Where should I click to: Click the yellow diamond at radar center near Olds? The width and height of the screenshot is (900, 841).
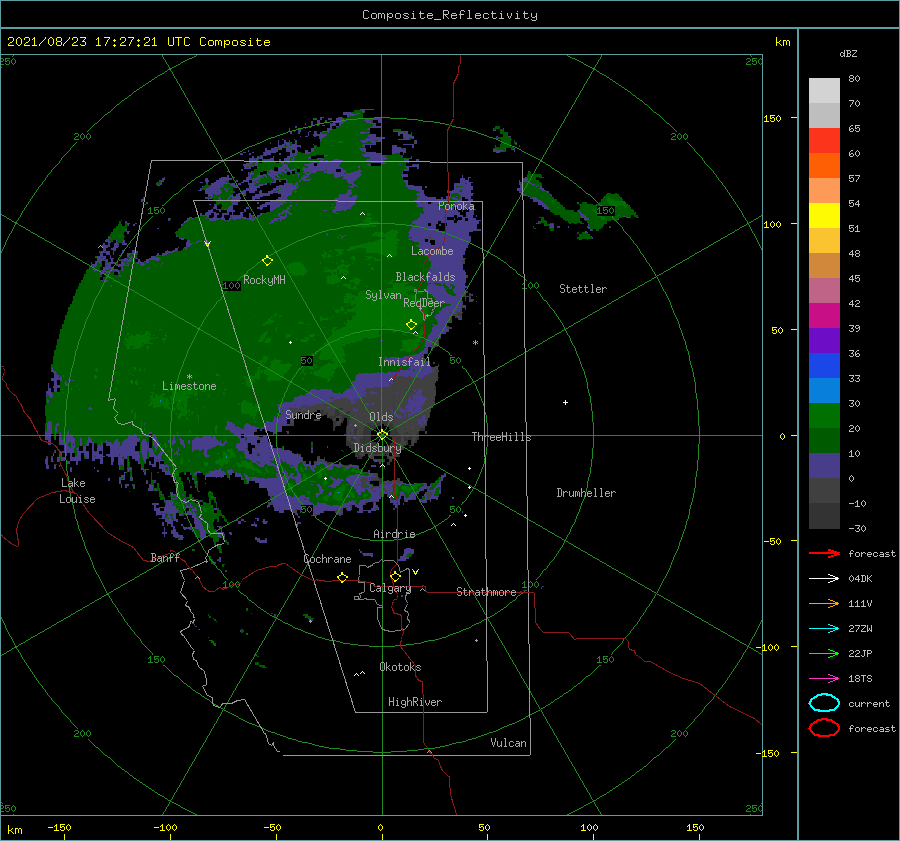pyautogui.click(x=382, y=435)
